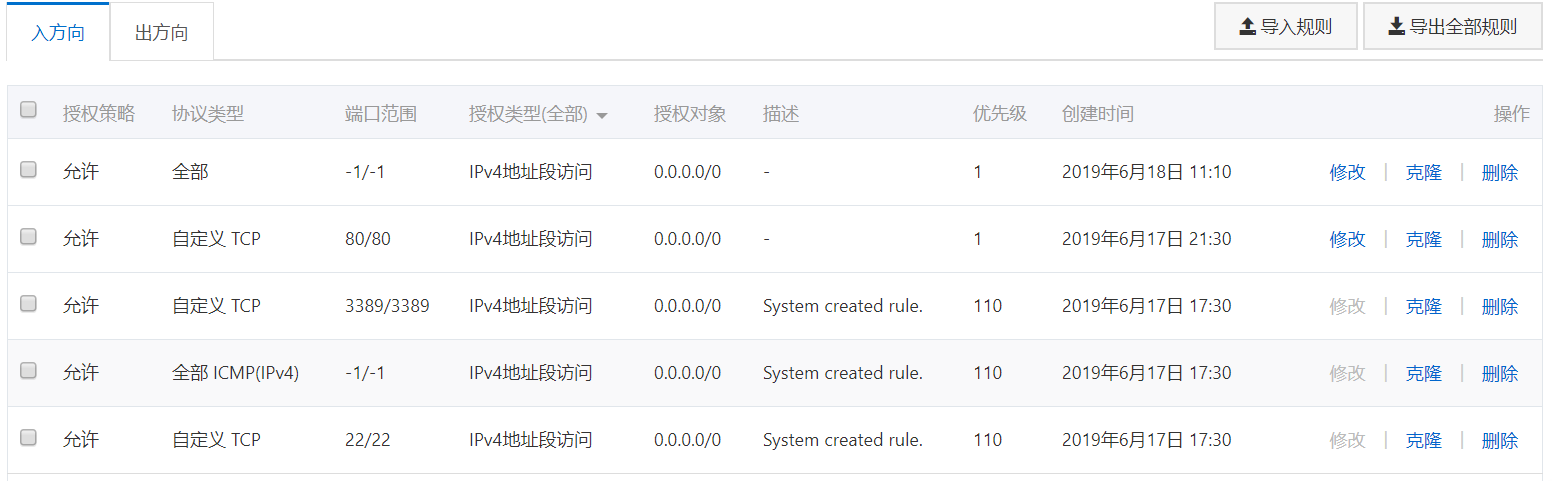Click the 导入规则 button
Screen dimensions: 1552x481
pyautogui.click(x=1286, y=26)
